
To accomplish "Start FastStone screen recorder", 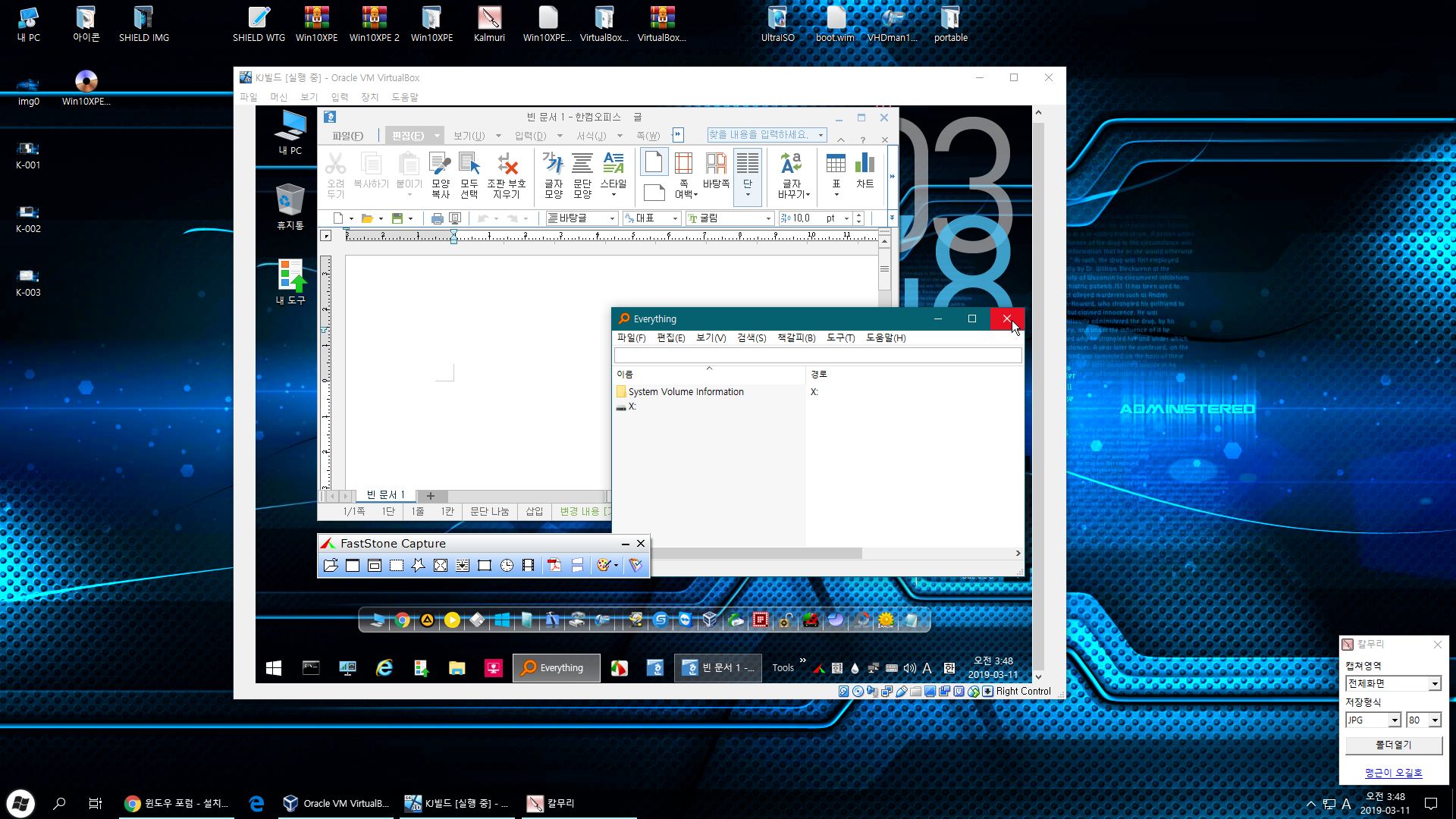I will (529, 566).
